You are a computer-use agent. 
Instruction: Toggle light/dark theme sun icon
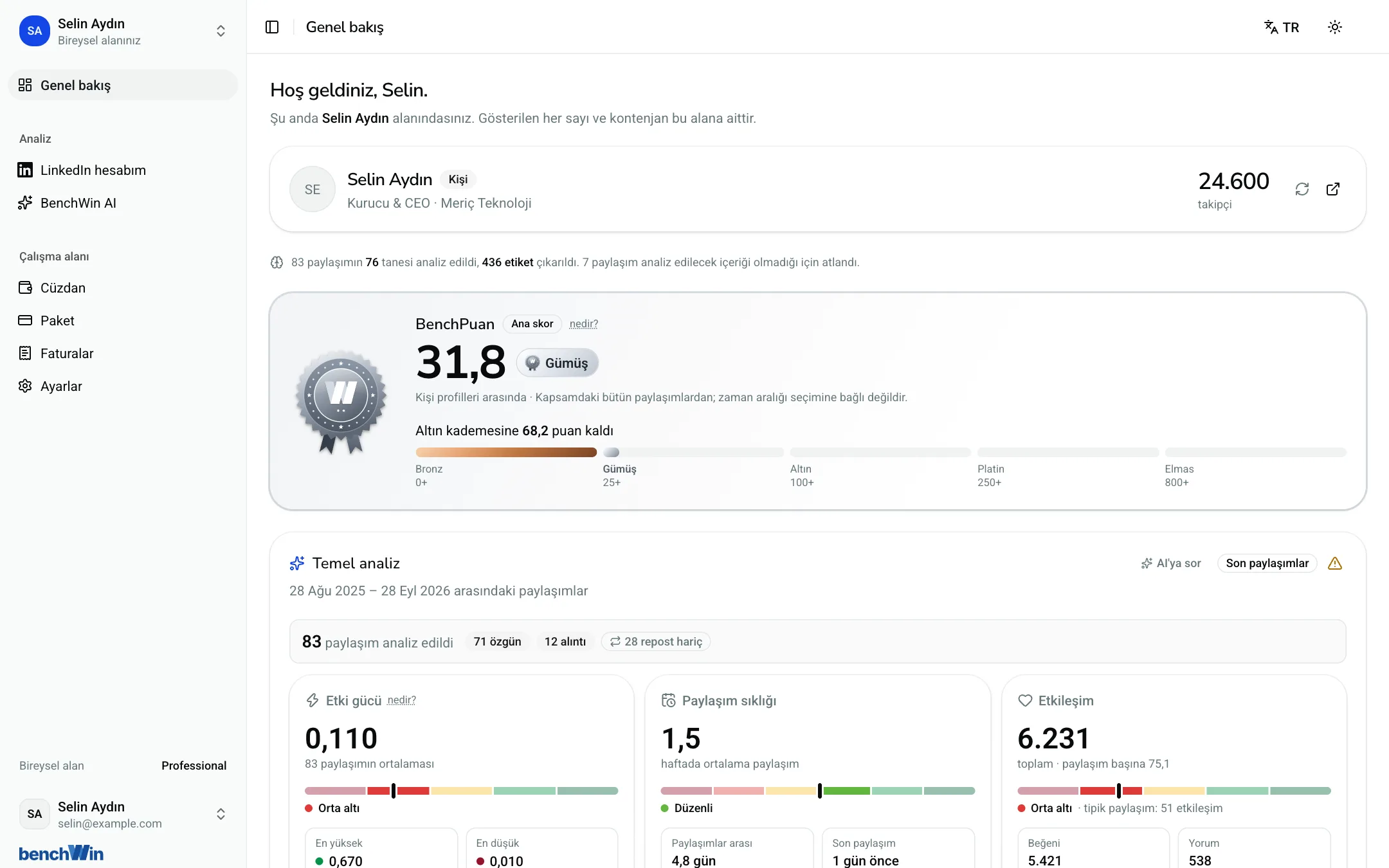(1335, 27)
